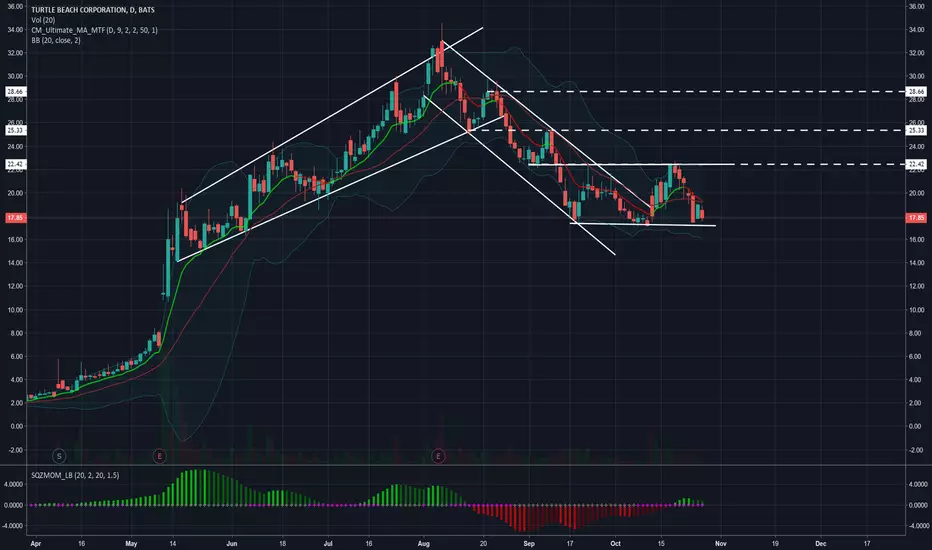932x550 pixels.
Task: Select the Turtle Beach Corporation symbol title
Action: tap(92, 10)
